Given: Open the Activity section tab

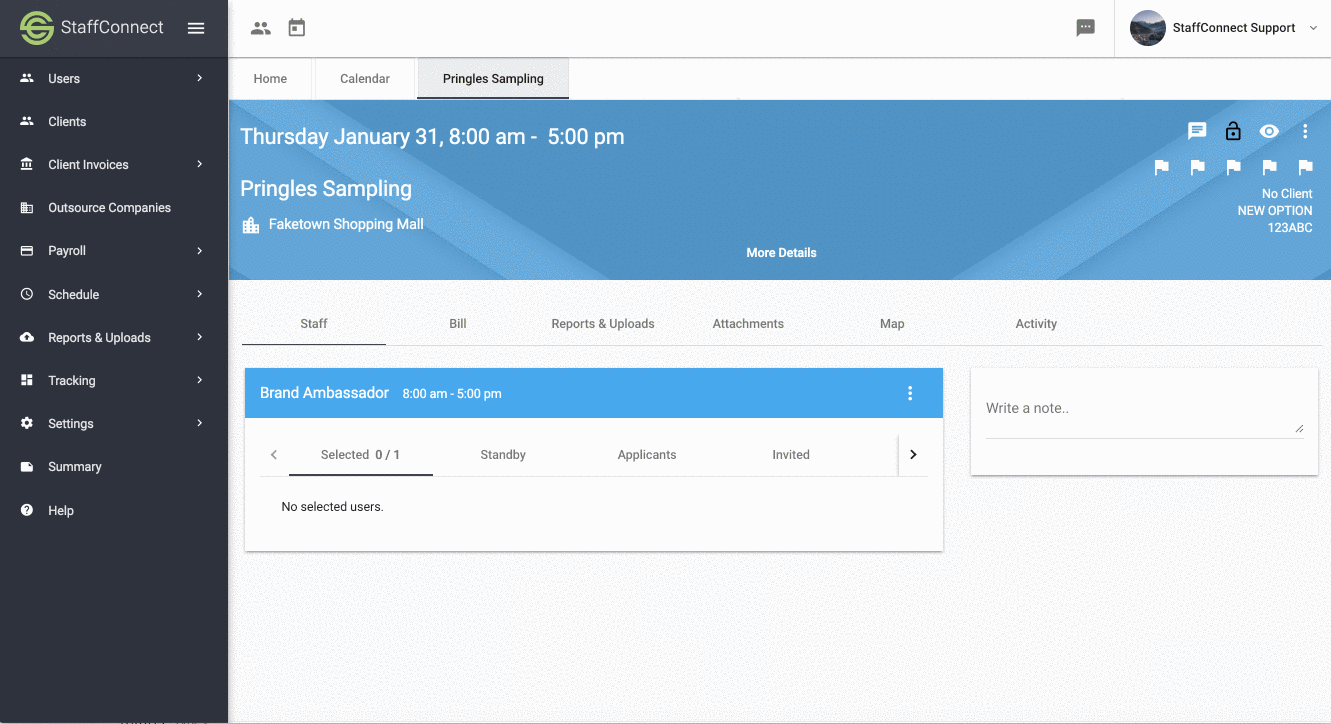Looking at the screenshot, I should tap(1036, 324).
